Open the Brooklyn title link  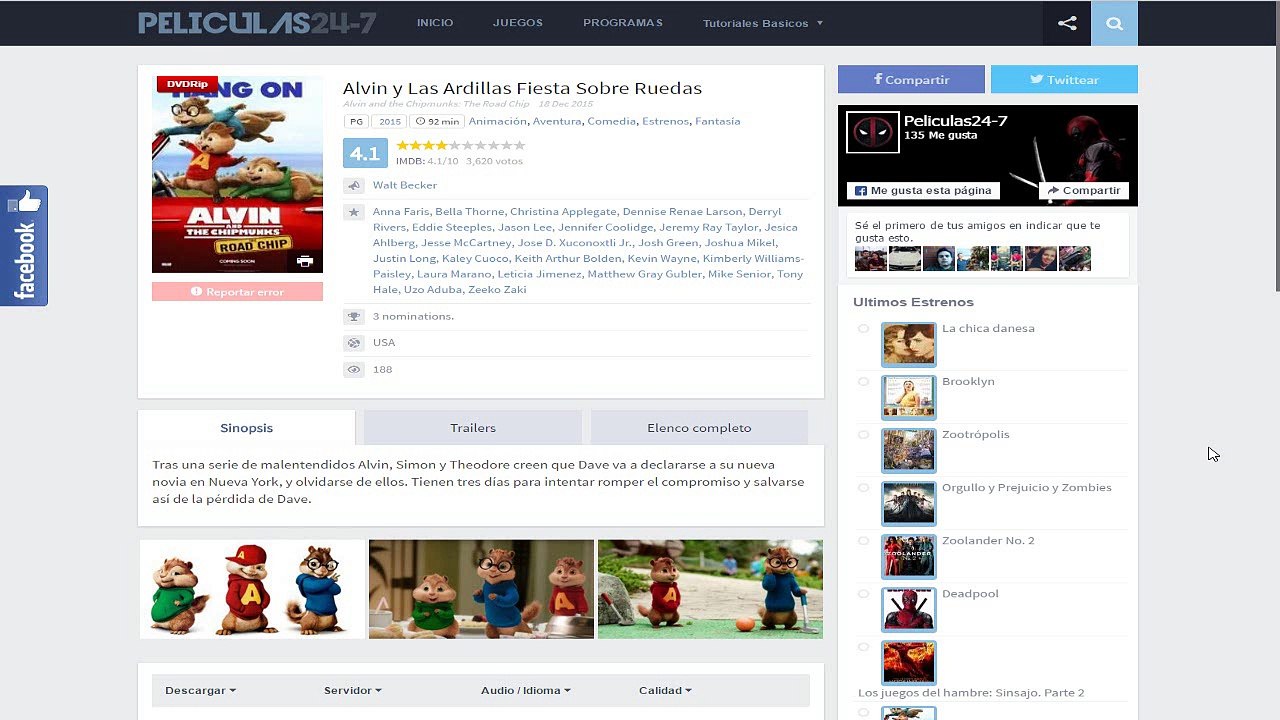968,381
